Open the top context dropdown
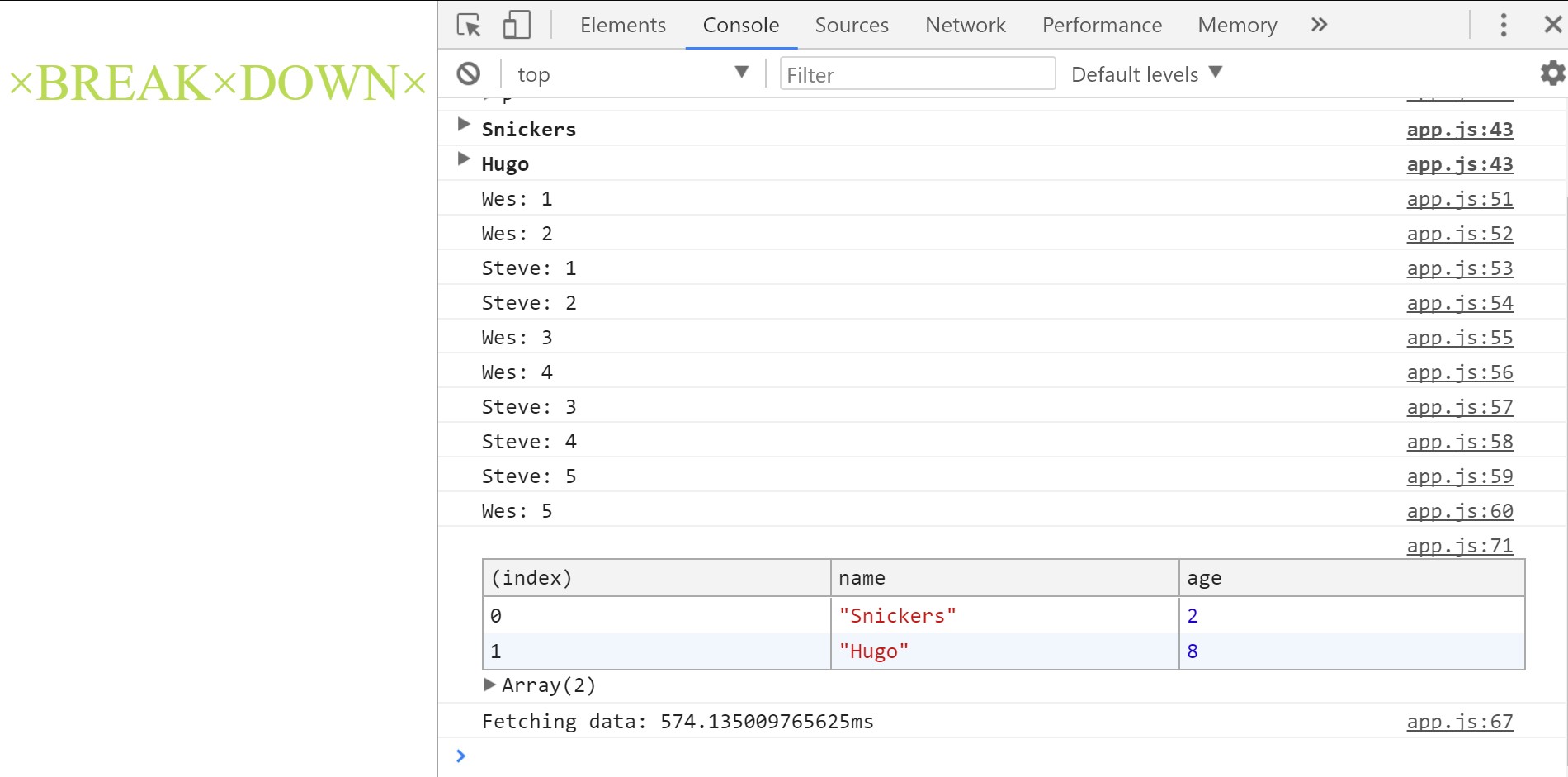This screenshot has width=1568, height=777. click(x=632, y=74)
